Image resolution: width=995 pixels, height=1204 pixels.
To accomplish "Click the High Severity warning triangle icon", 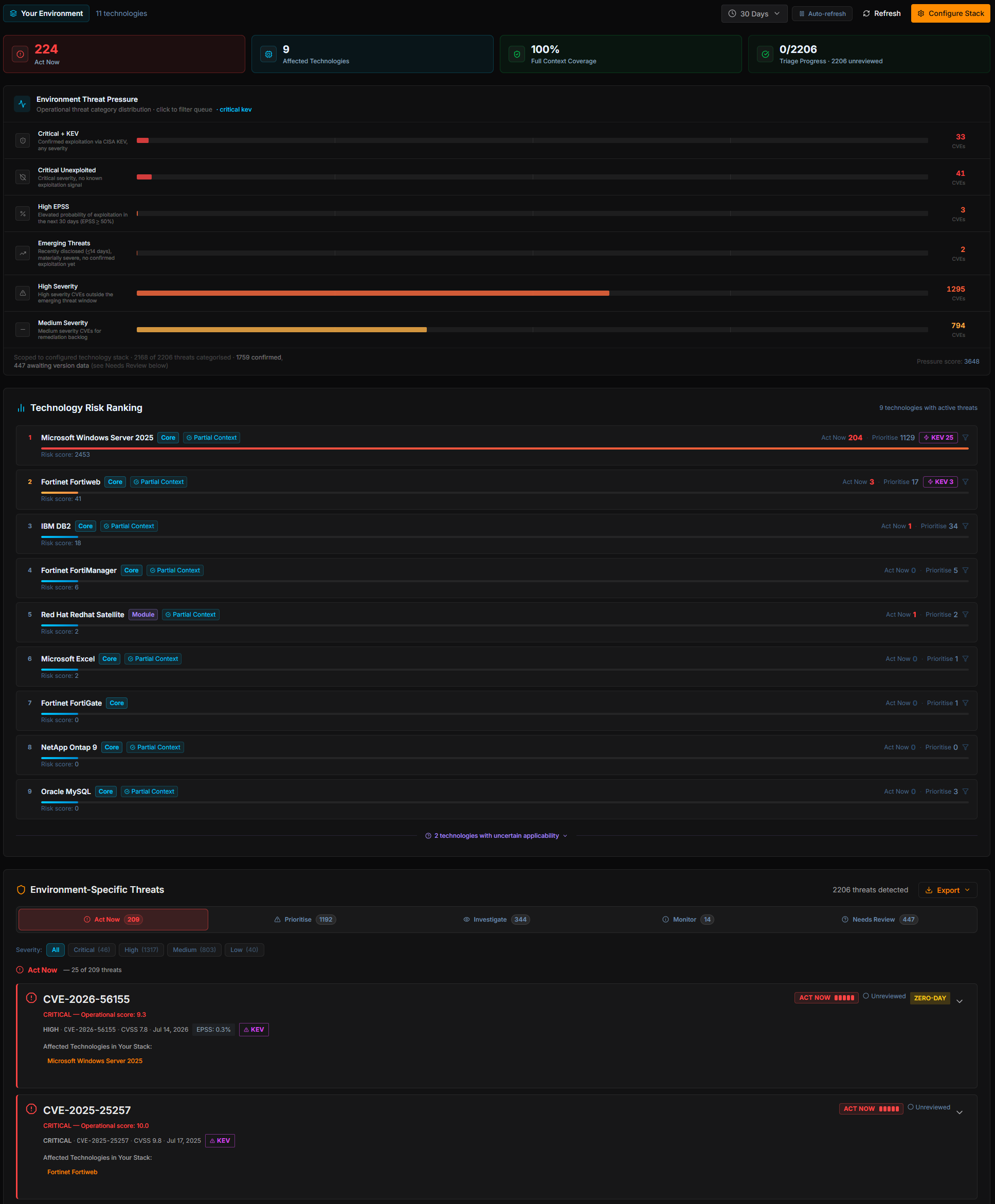I will pyautogui.click(x=22, y=293).
